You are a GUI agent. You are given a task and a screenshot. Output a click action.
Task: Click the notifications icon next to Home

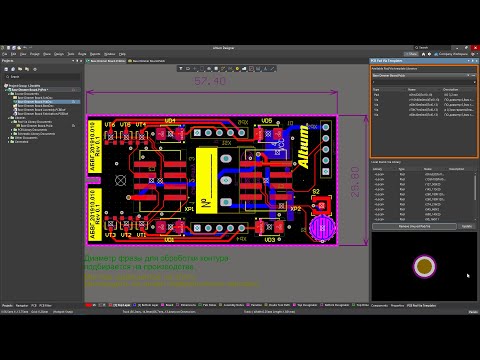429,54
